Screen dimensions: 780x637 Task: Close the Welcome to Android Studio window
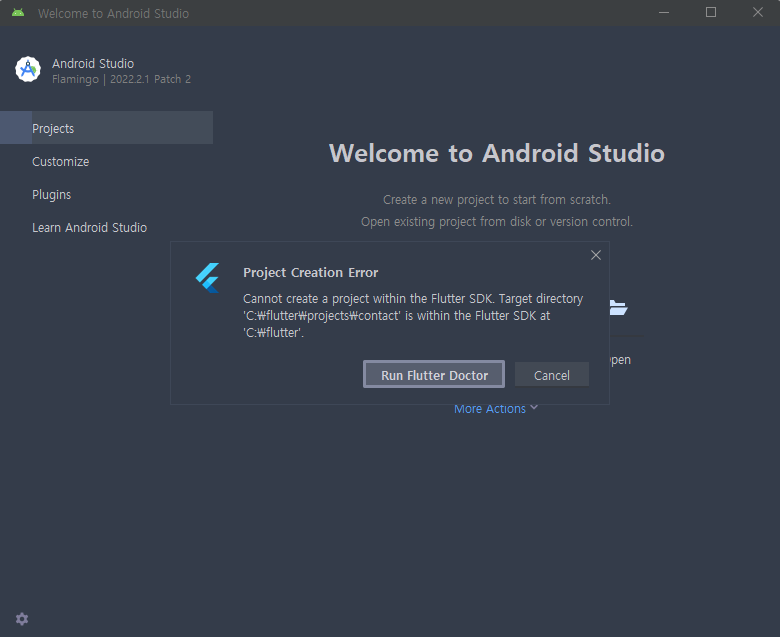point(758,12)
